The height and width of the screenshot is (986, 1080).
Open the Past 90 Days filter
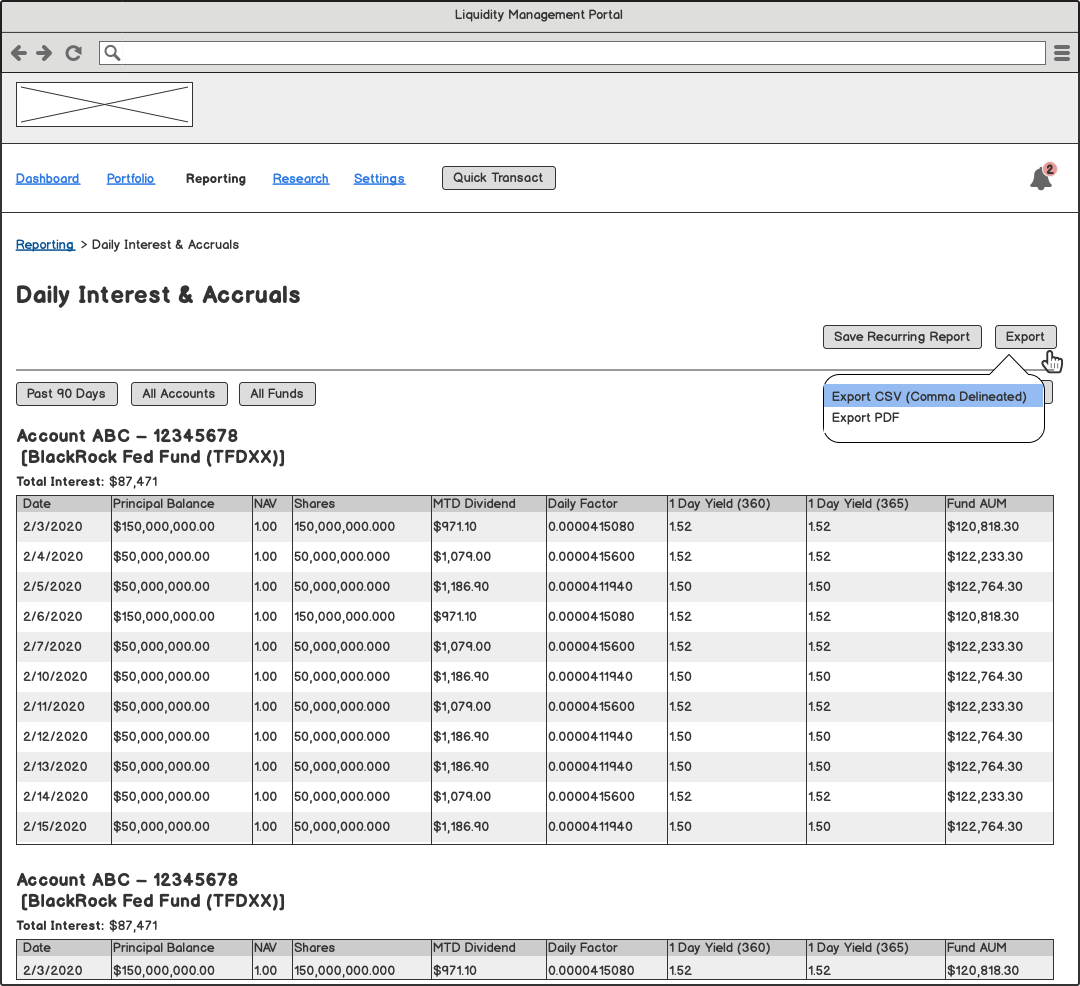tap(67, 394)
